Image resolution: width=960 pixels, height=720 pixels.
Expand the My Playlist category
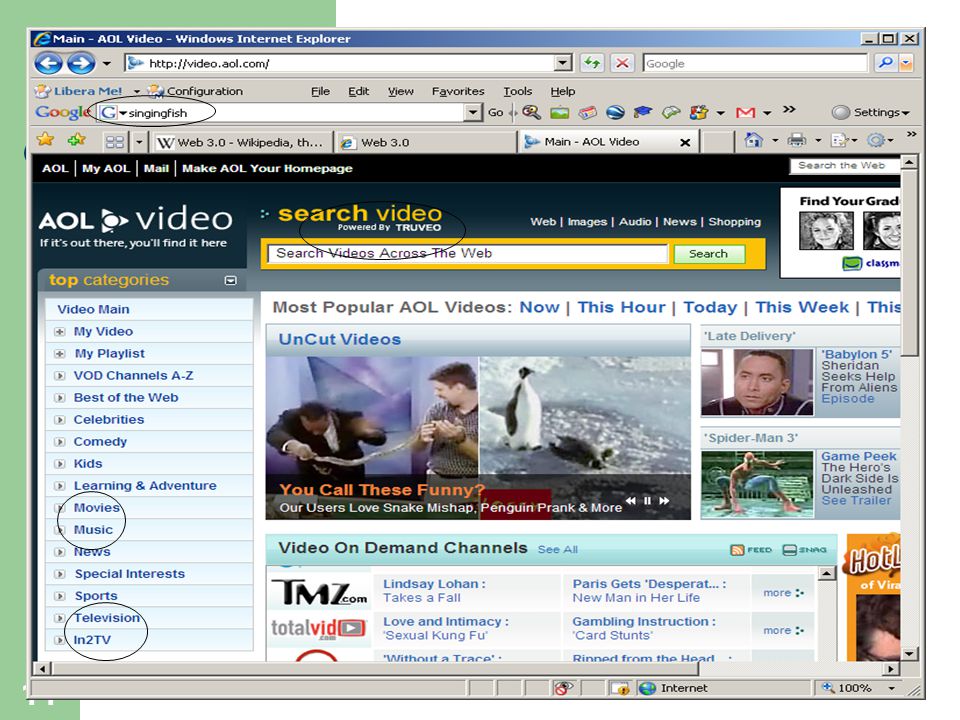59,354
